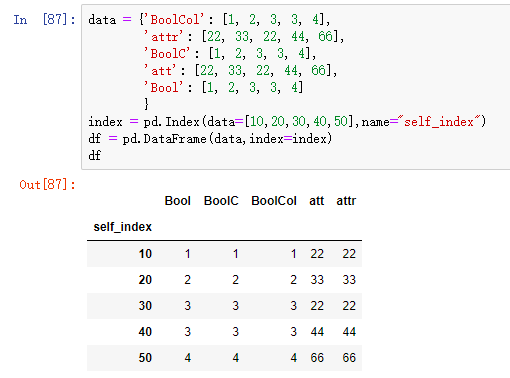Click BoolC value in row 10
This screenshot has width=510, height=378.
pos(236,254)
